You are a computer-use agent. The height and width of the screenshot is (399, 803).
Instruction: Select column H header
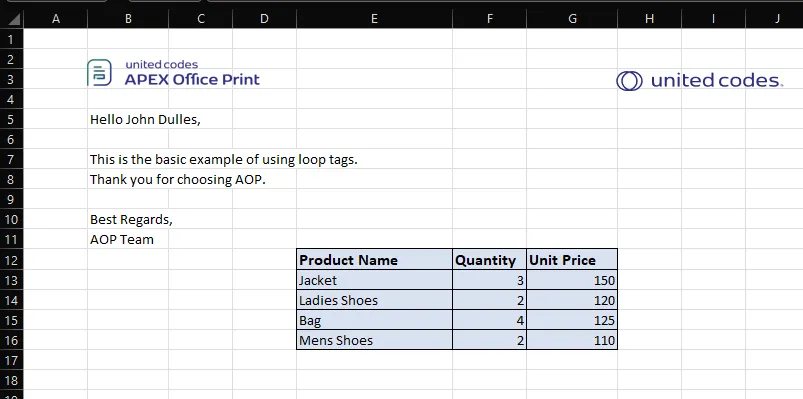pyautogui.click(x=649, y=19)
